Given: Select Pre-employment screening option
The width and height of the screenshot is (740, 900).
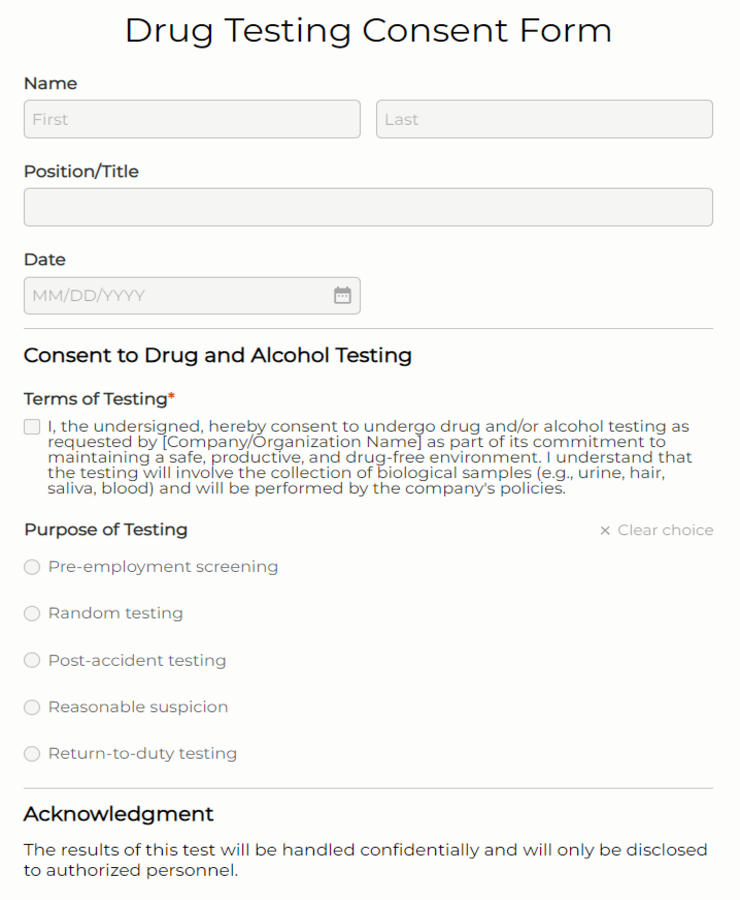Looking at the screenshot, I should (31, 567).
